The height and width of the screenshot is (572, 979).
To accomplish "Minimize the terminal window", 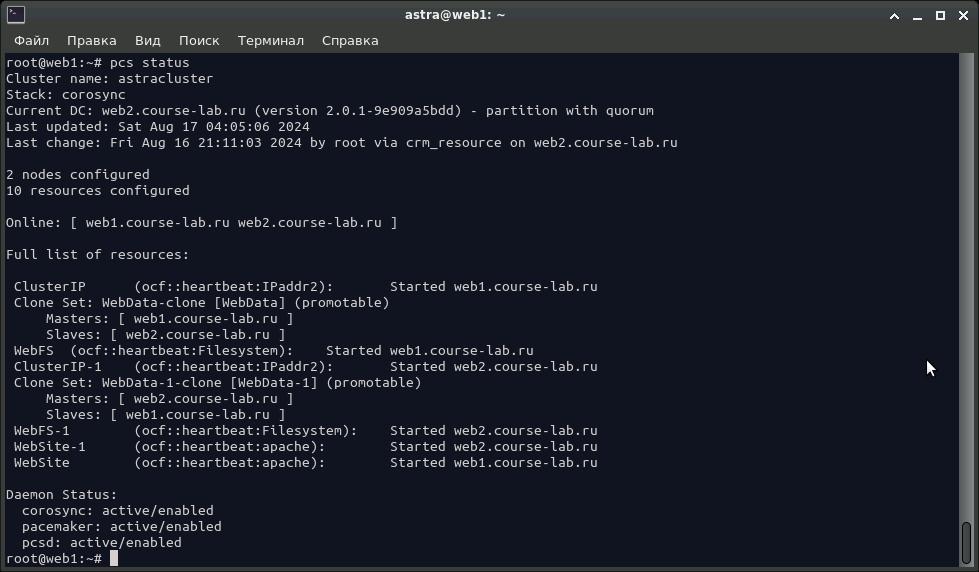I will tap(917, 15).
